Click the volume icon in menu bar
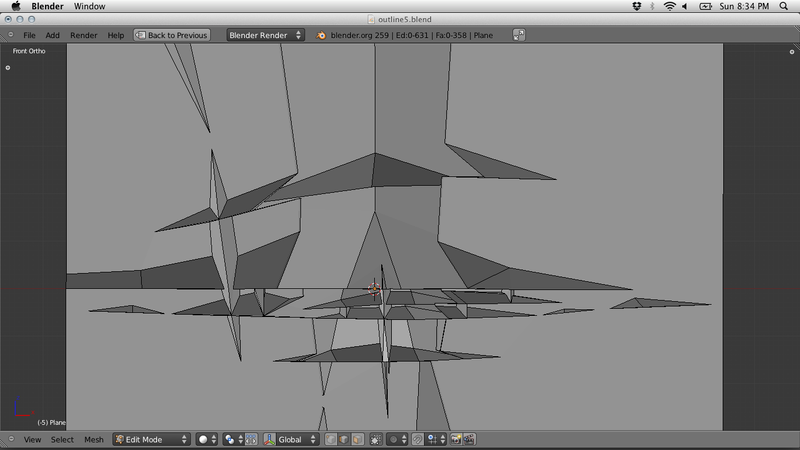Viewport: 800px width, 450px height. click(x=685, y=6)
